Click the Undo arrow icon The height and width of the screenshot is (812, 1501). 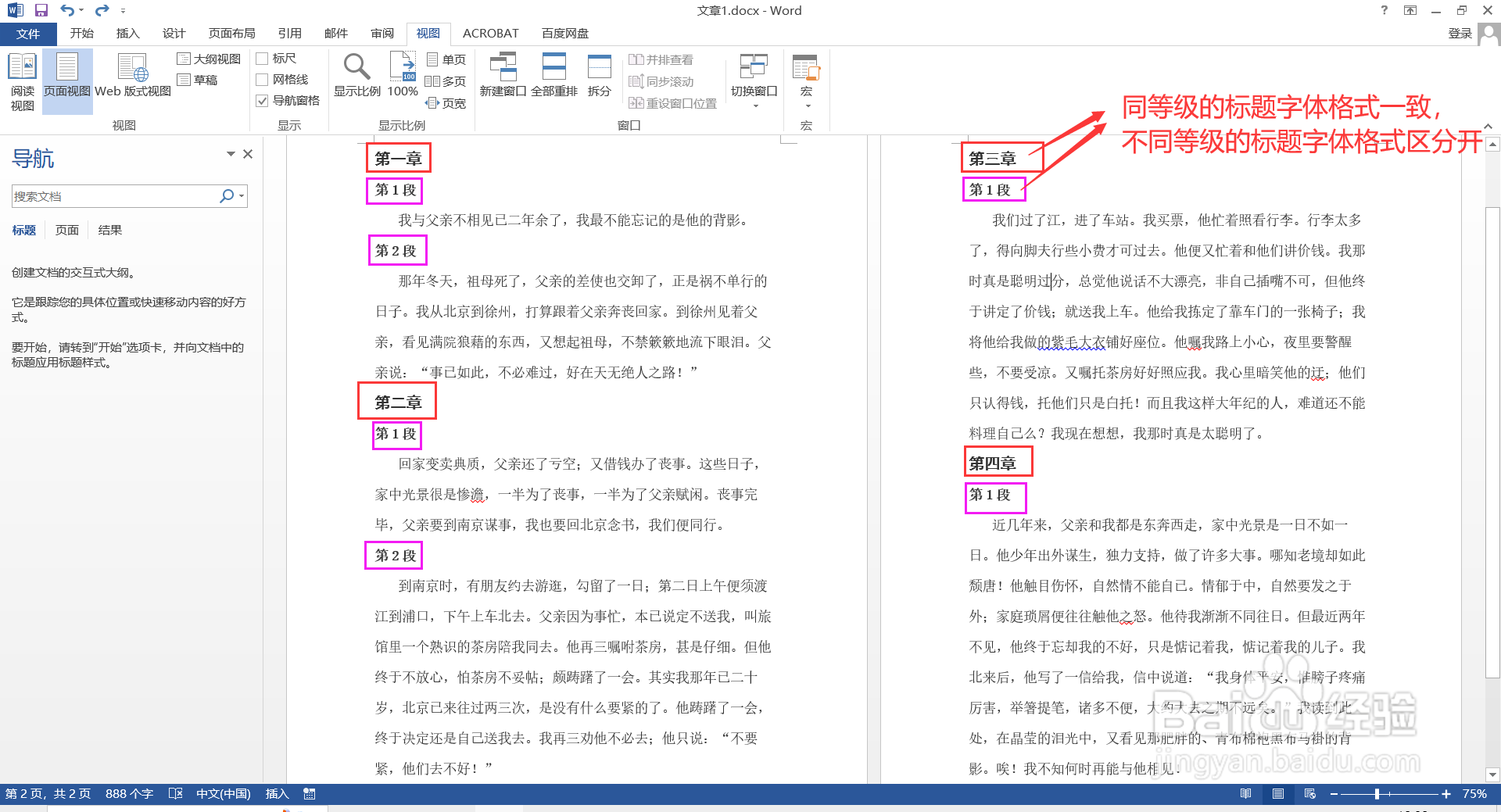67,10
